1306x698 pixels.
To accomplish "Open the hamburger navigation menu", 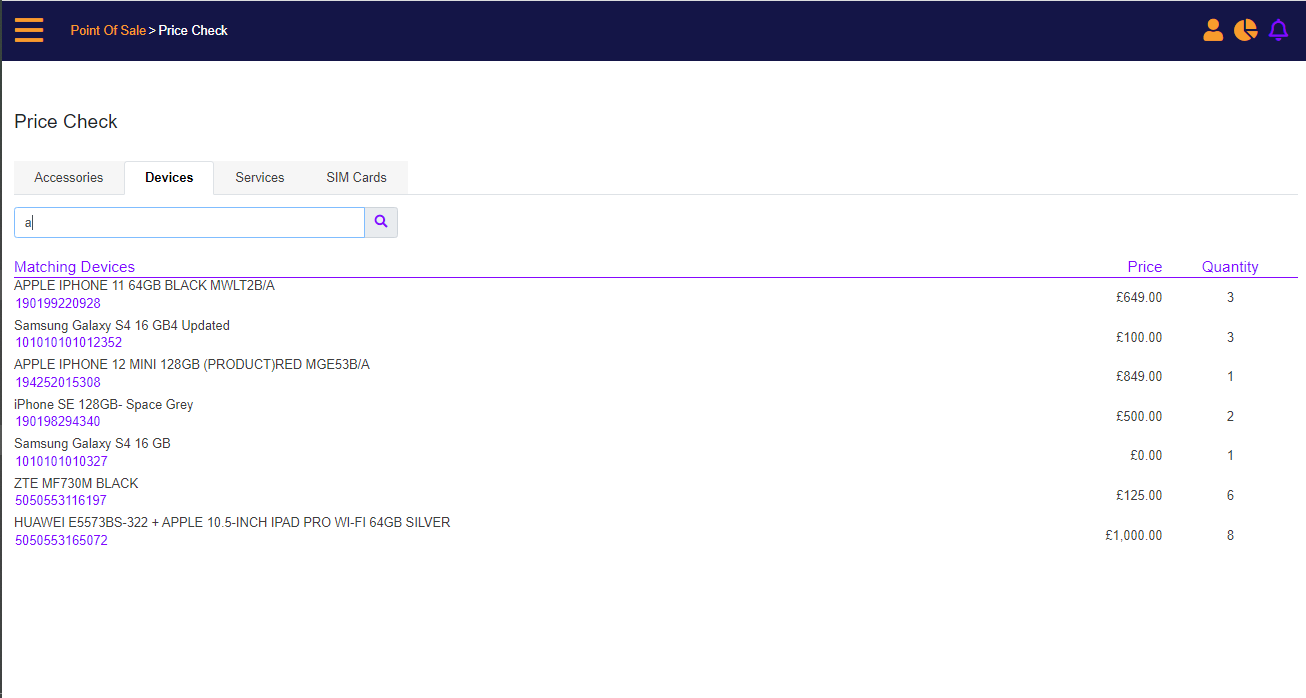I will pyautogui.click(x=29, y=30).
